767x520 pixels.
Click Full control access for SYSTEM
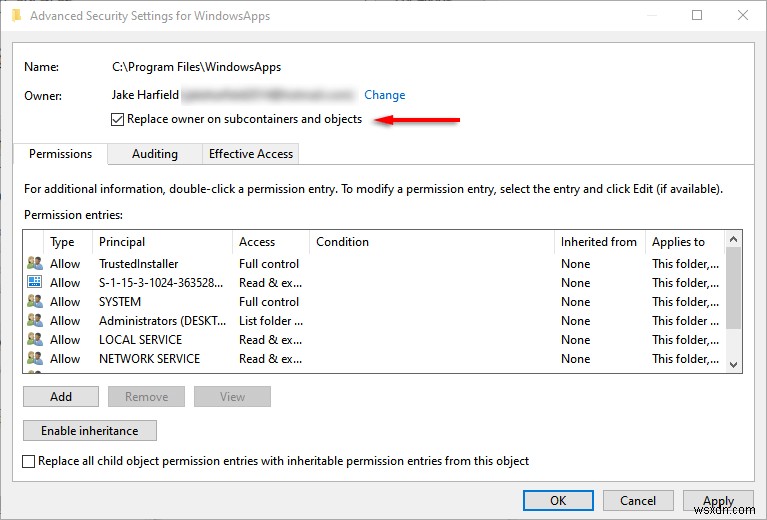click(x=269, y=302)
